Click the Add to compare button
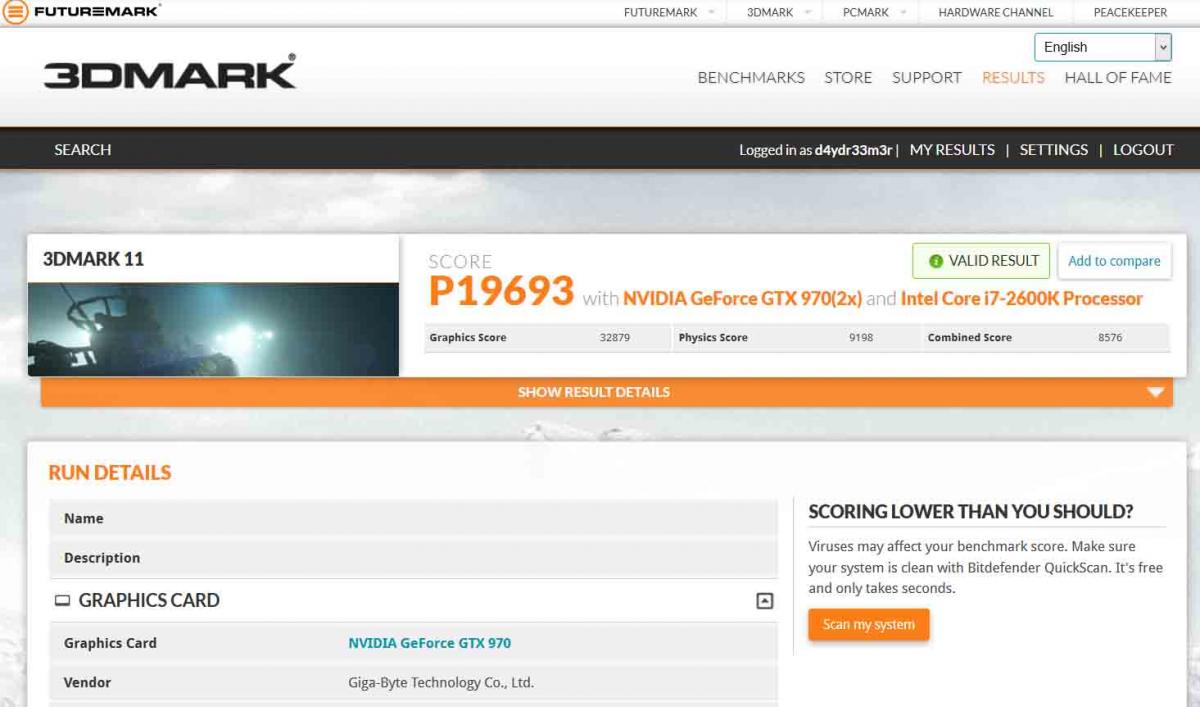This screenshot has width=1200, height=707. pos(1114,261)
